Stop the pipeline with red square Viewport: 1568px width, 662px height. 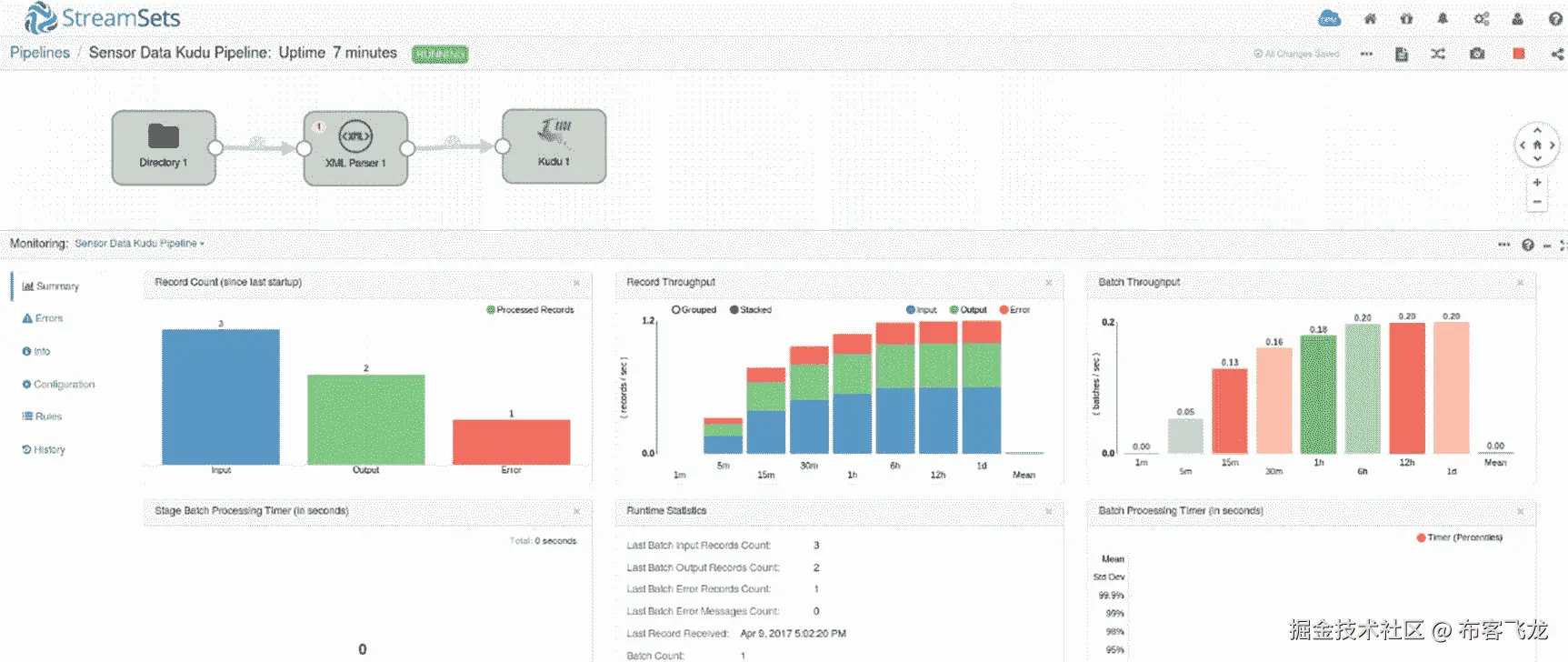coord(1518,54)
